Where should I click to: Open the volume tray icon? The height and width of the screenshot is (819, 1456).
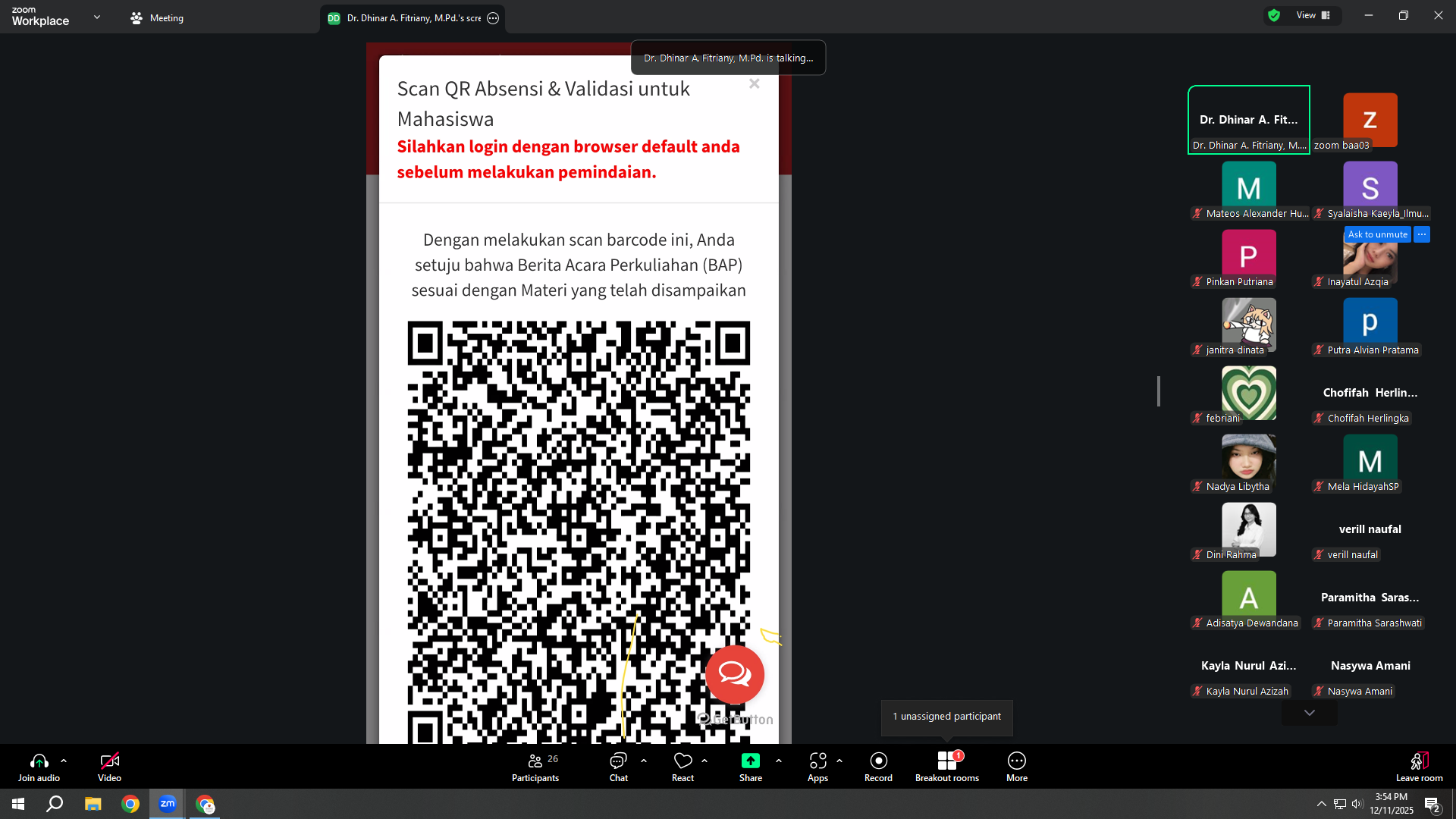point(1357,804)
